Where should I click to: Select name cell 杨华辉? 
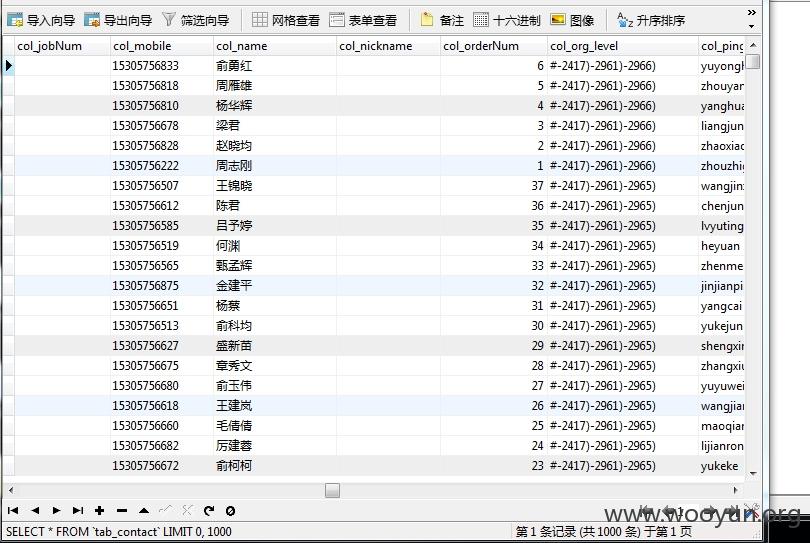[x=275, y=106]
